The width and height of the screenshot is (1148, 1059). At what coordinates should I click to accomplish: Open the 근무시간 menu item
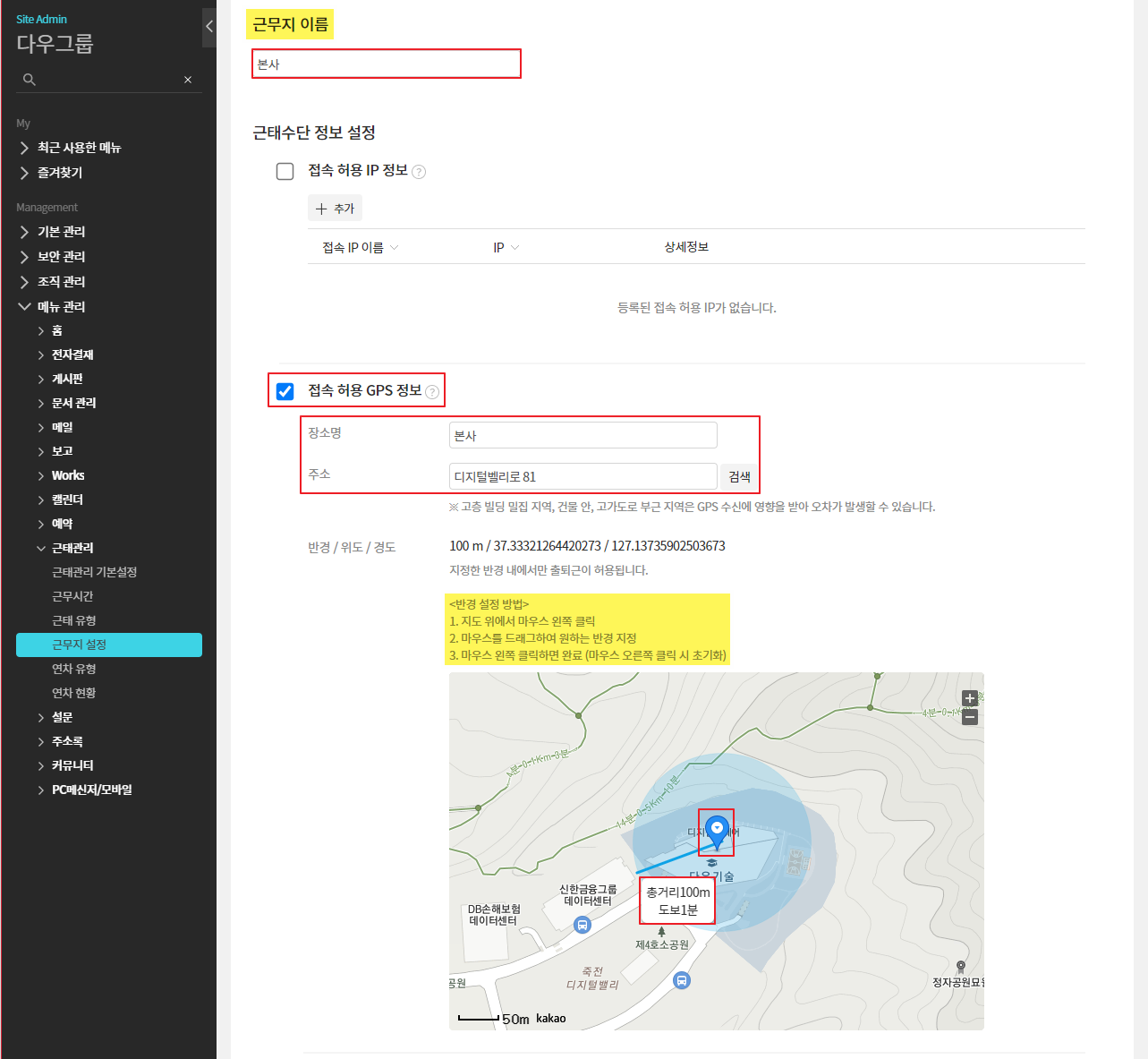coord(72,596)
